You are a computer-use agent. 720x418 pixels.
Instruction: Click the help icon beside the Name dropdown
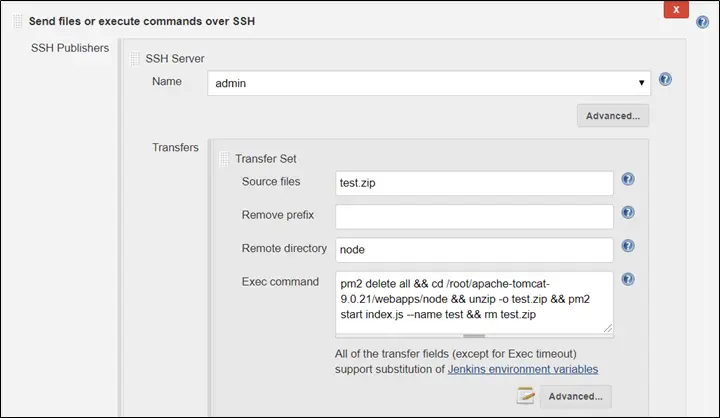pos(665,80)
